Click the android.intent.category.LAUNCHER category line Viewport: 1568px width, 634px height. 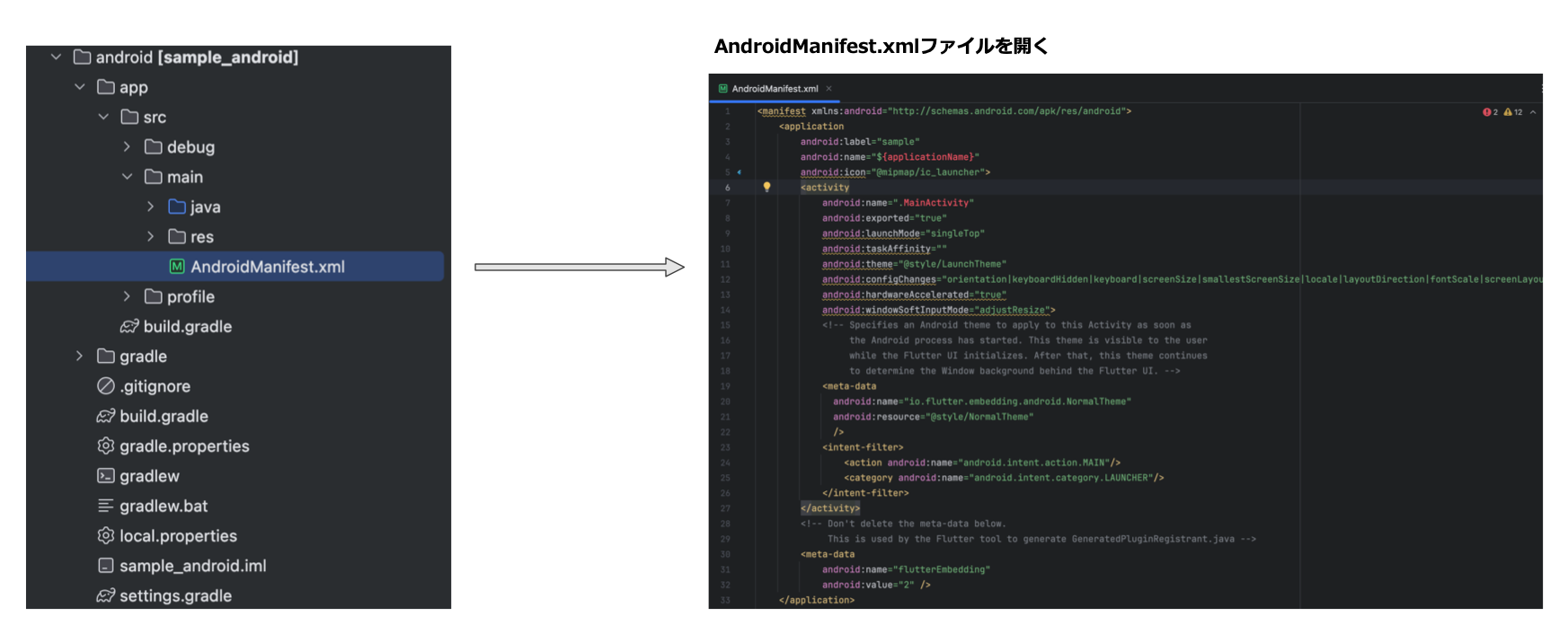(1004, 478)
